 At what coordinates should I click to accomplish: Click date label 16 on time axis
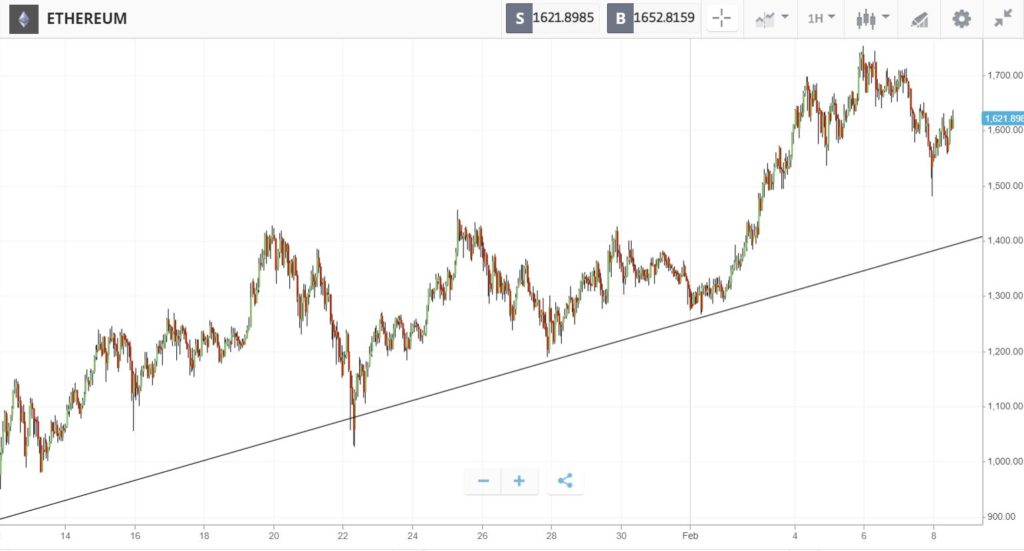point(135,536)
